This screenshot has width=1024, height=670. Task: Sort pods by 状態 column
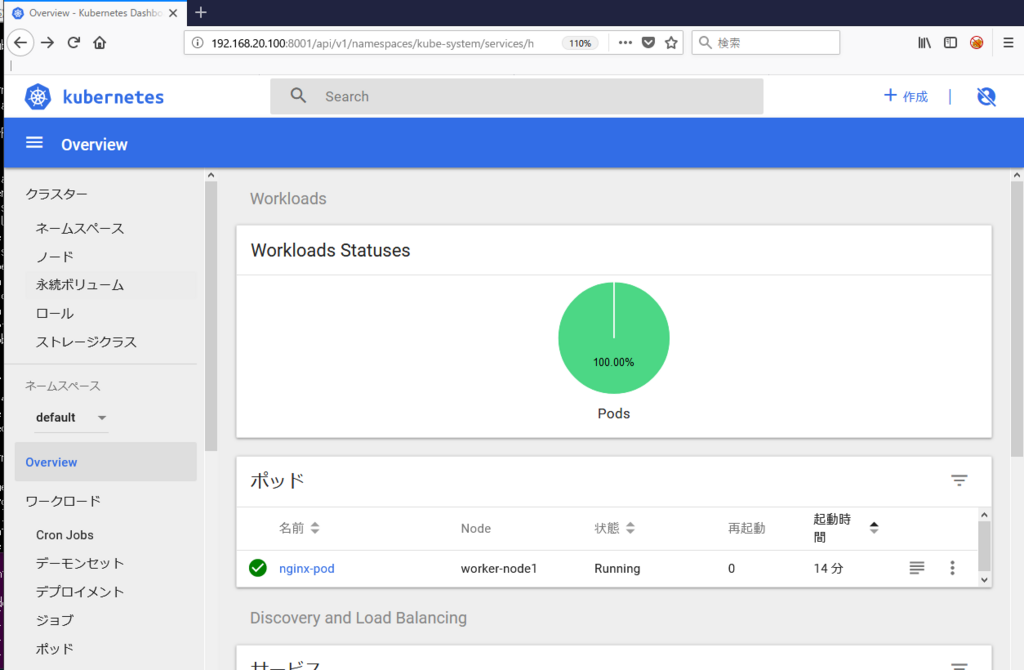pyautogui.click(x=615, y=528)
